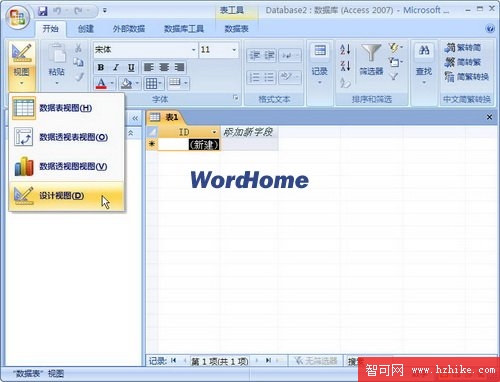
Task: Select 设计视图(D) from view menu
Action: click(67, 196)
